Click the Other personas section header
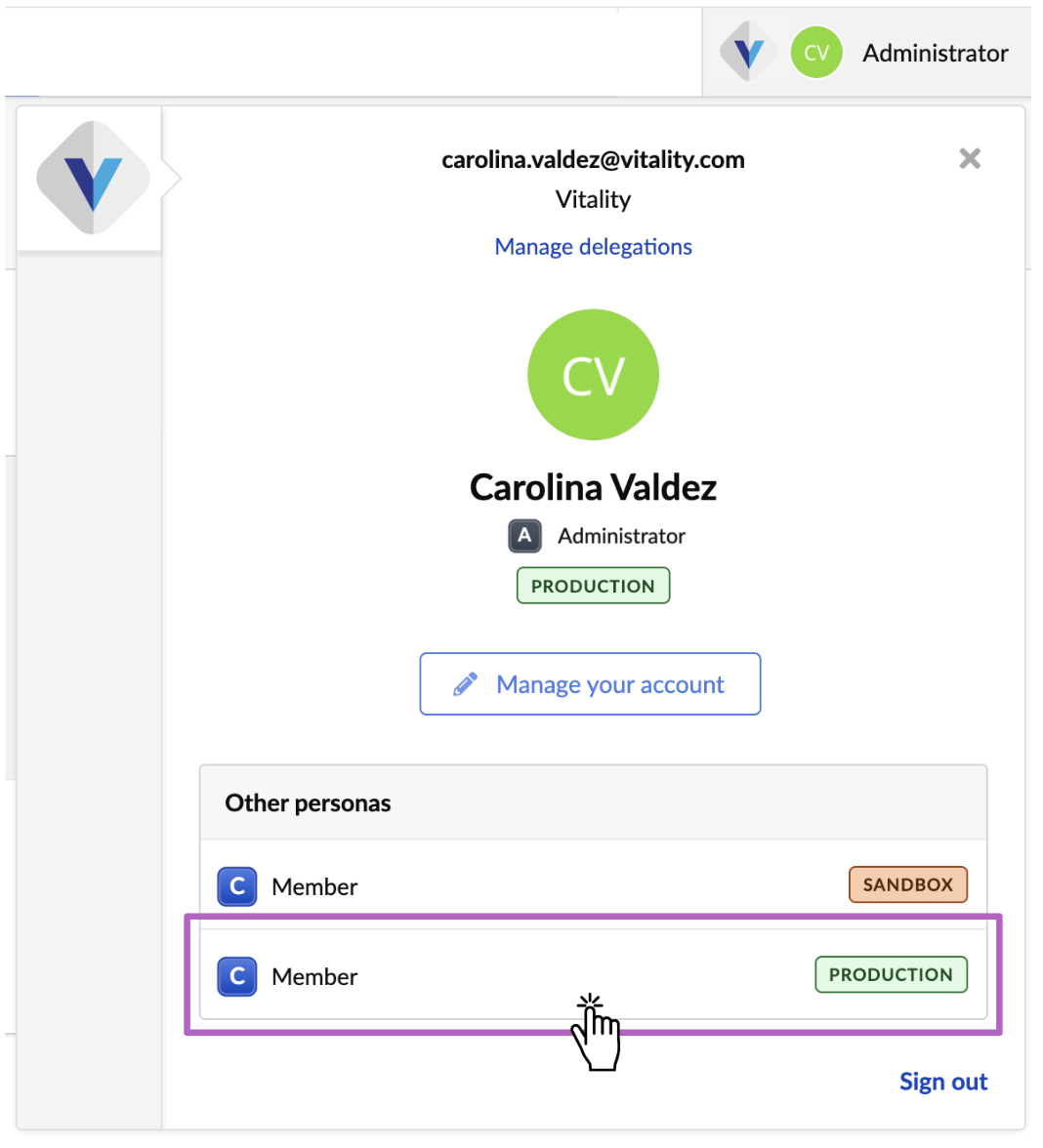The width and height of the screenshot is (1043, 1148). [x=308, y=802]
